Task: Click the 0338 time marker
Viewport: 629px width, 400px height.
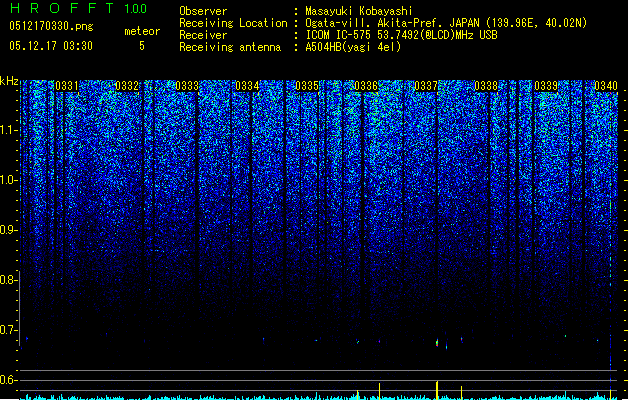Action: pos(486,86)
